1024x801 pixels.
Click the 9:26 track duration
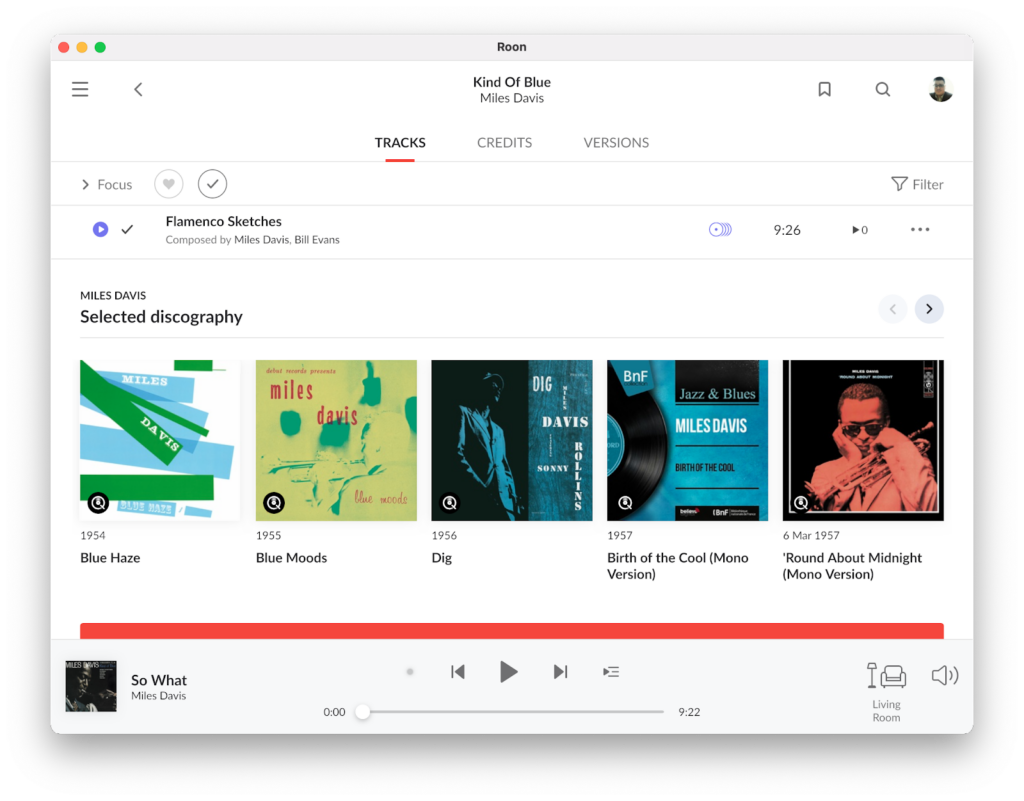(787, 230)
